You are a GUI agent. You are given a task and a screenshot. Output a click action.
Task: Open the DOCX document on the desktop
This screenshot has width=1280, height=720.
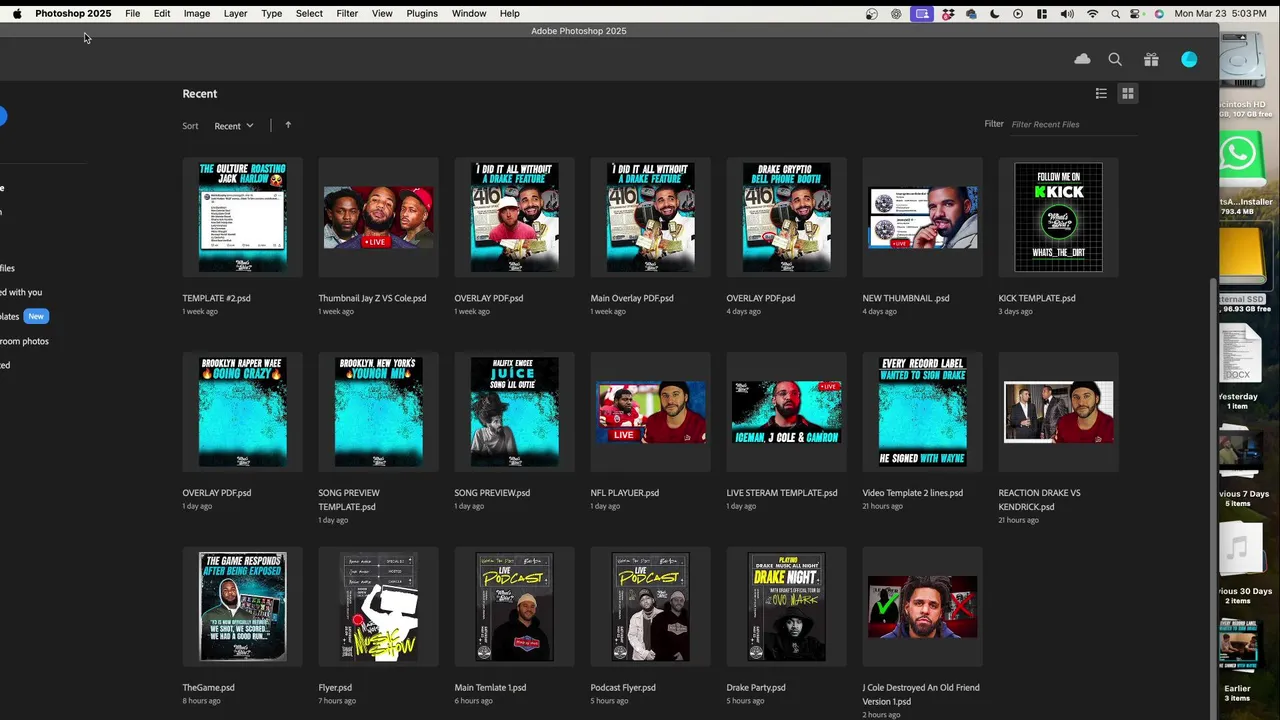[x=1241, y=355]
